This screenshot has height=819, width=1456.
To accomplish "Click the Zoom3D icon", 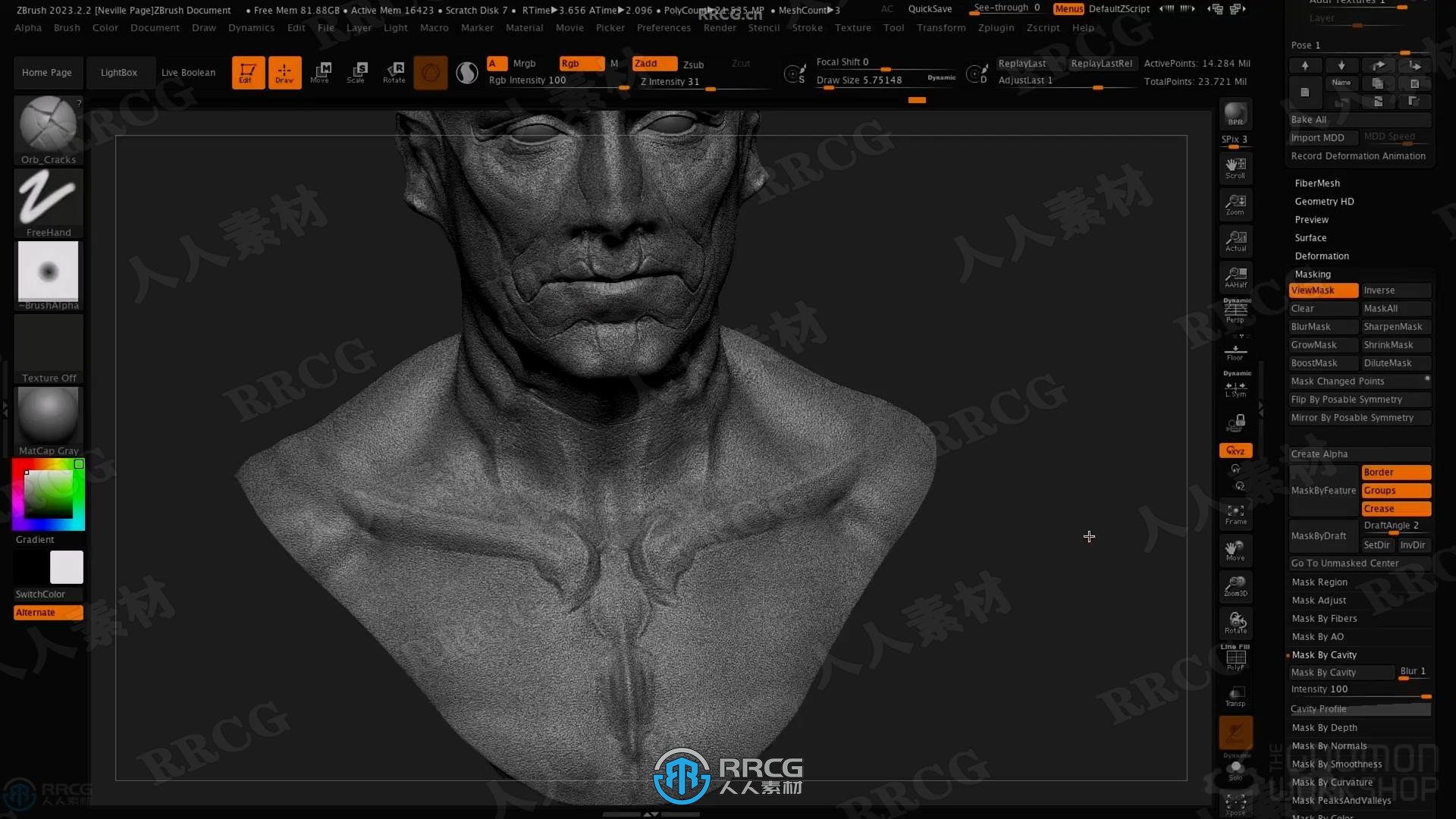I will (1235, 586).
